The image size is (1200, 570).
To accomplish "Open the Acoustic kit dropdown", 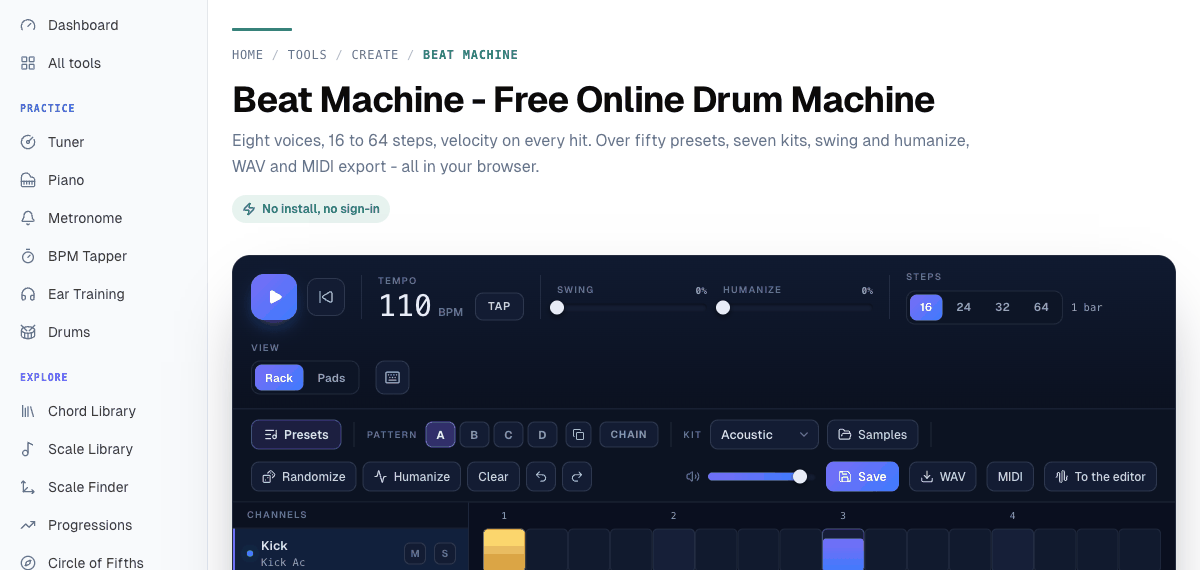I will coord(764,435).
